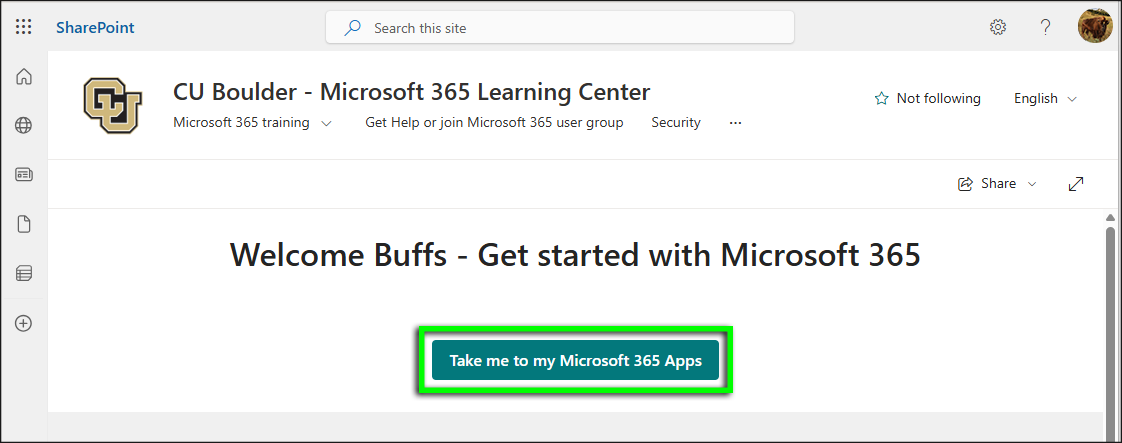Click the help question mark icon
This screenshot has height=443, width=1122.
tap(1045, 28)
